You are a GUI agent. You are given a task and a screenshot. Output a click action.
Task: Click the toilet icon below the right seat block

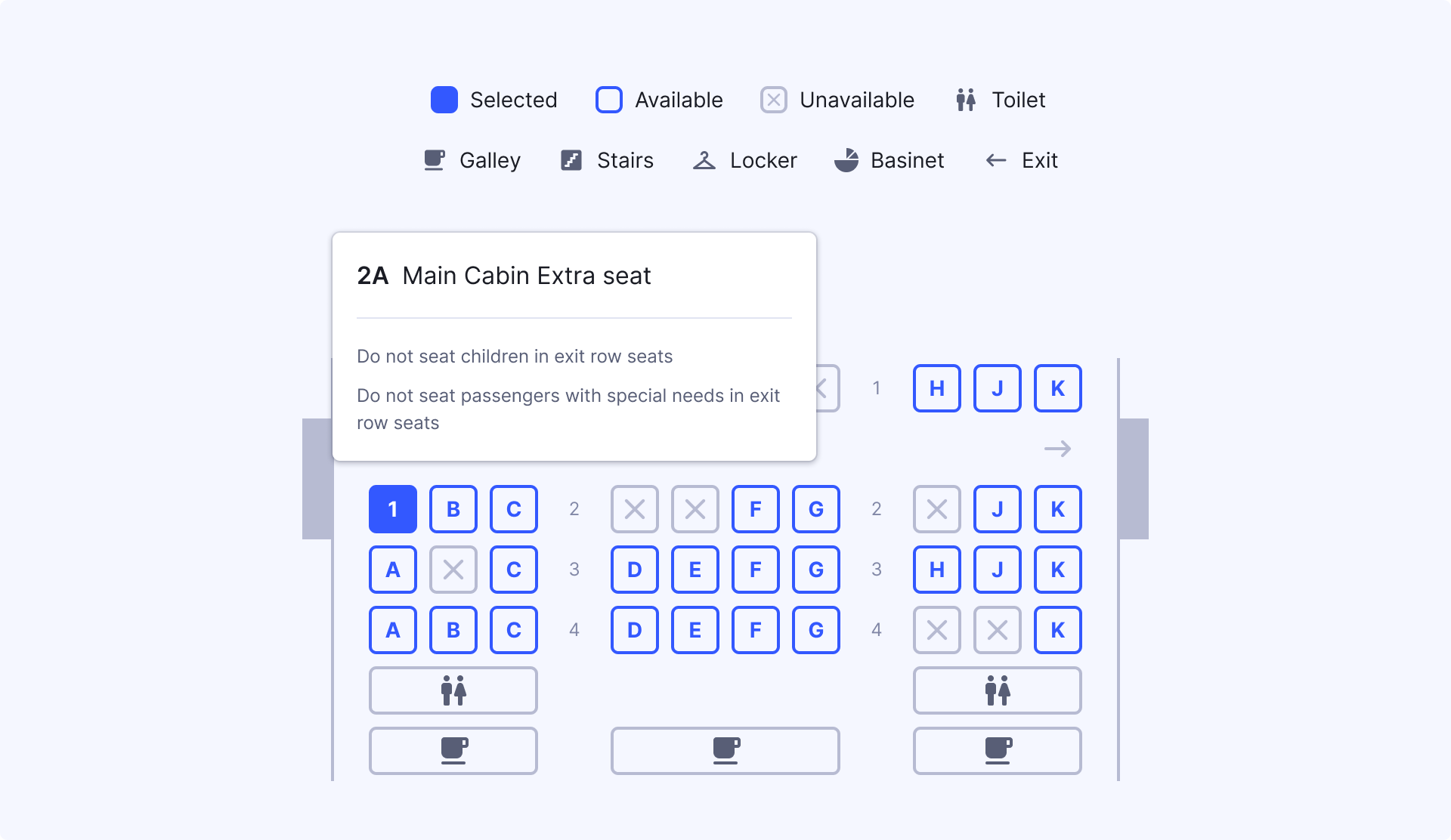click(x=997, y=690)
